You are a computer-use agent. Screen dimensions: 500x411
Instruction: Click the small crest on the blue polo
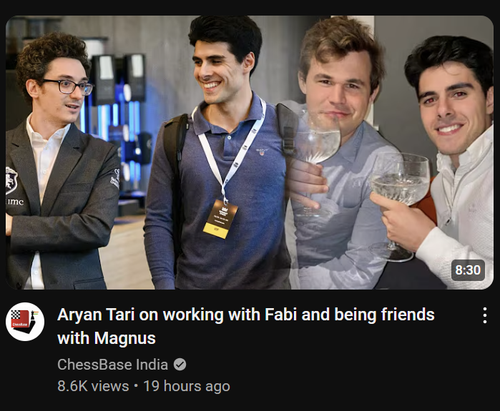(x=262, y=152)
